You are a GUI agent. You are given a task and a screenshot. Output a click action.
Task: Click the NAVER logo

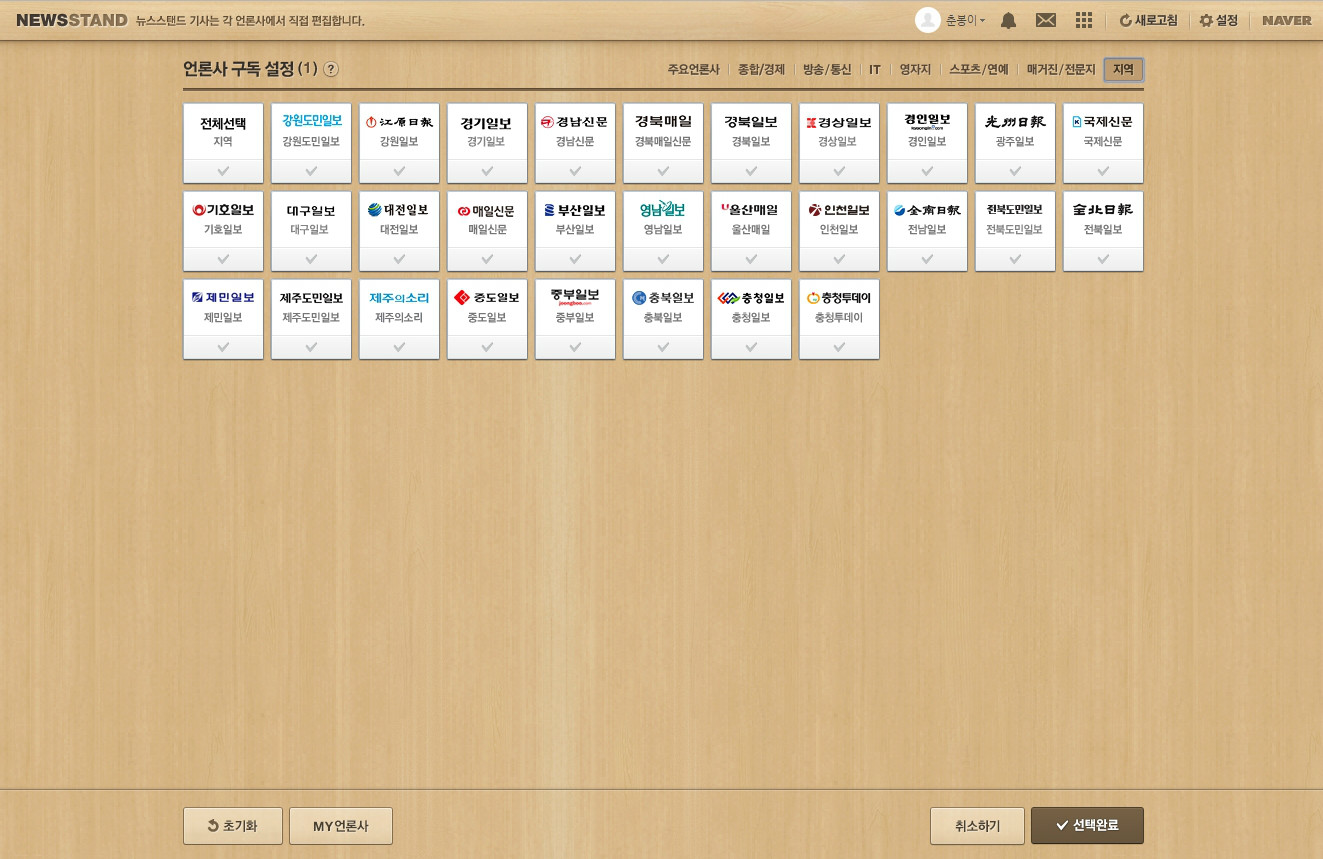[x=1287, y=20]
